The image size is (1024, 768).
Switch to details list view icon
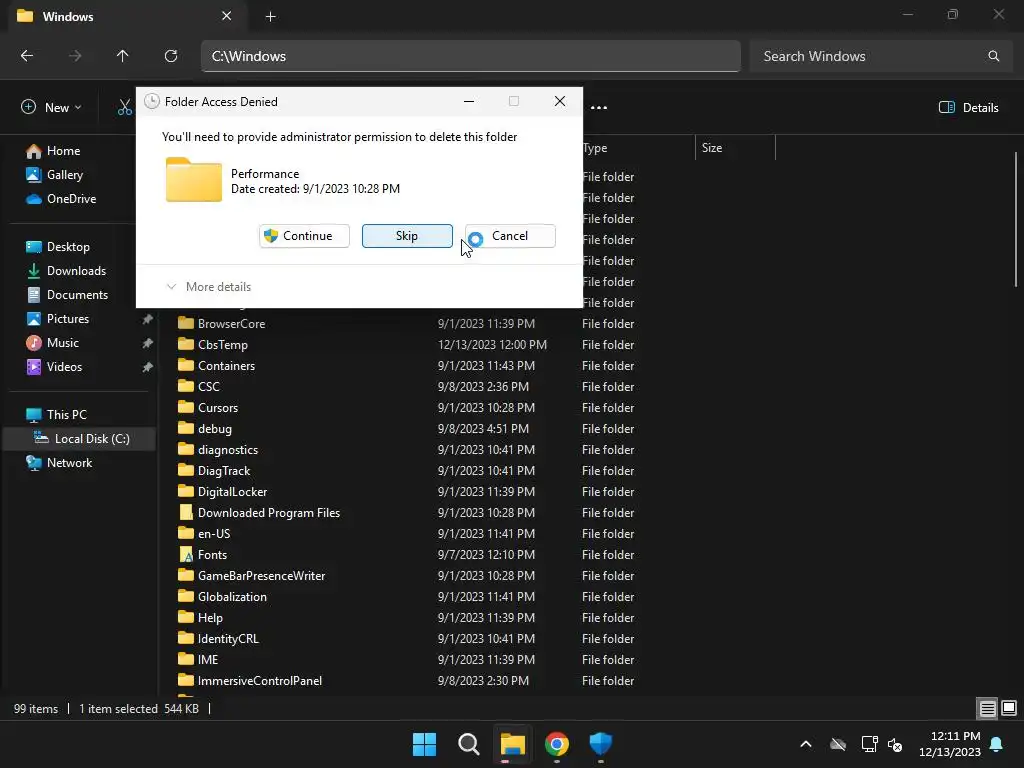click(987, 709)
